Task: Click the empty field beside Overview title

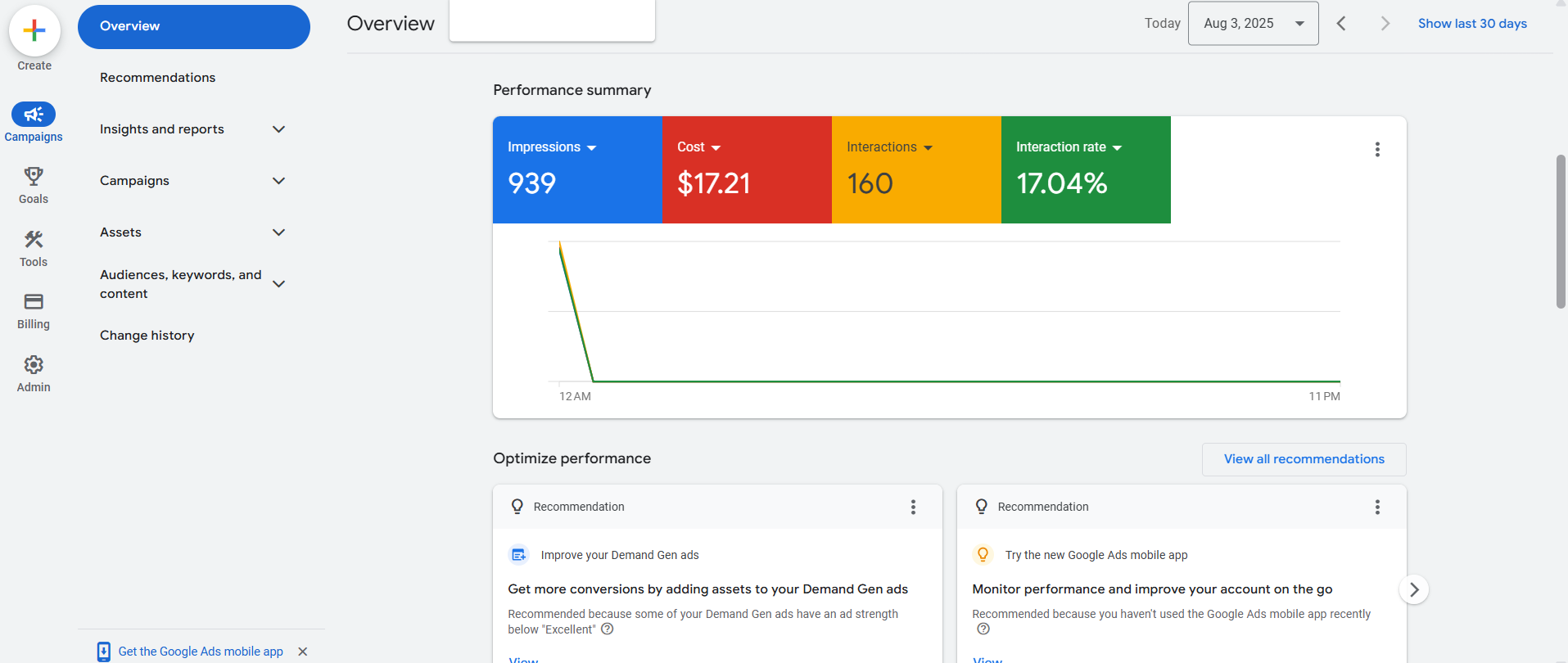Action: pos(553,20)
